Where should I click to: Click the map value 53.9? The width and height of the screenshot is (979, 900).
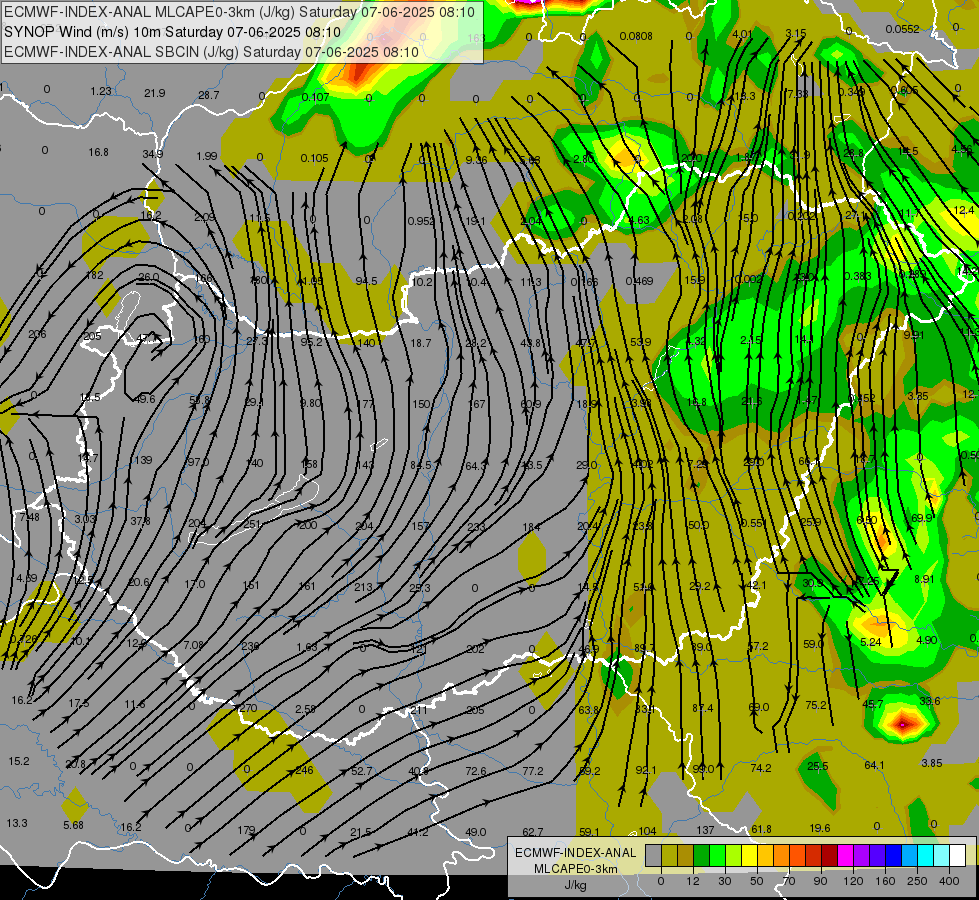[641, 342]
